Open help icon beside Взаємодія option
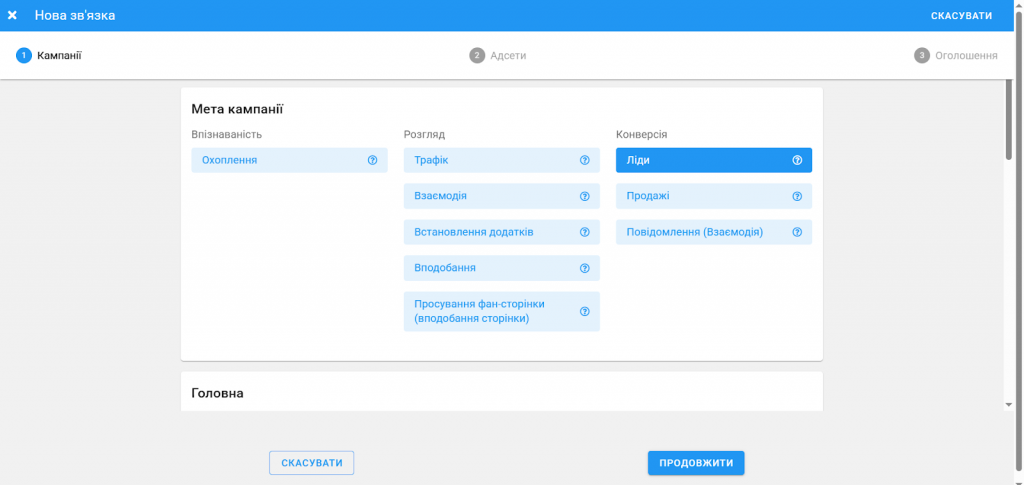Image resolution: width=1024 pixels, height=485 pixels. [x=584, y=196]
